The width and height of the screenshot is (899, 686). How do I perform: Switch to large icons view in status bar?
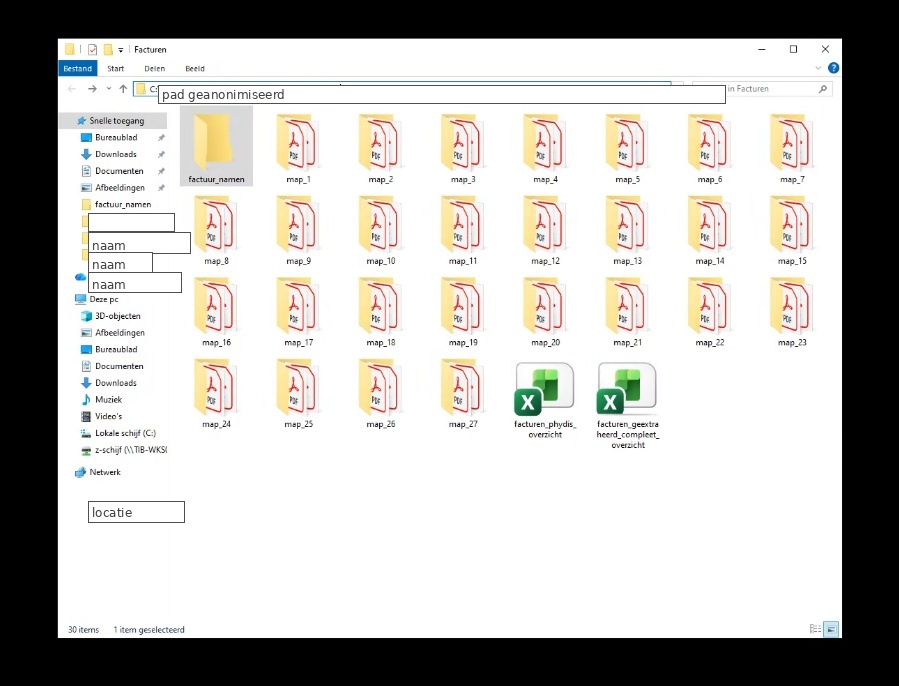click(x=831, y=629)
